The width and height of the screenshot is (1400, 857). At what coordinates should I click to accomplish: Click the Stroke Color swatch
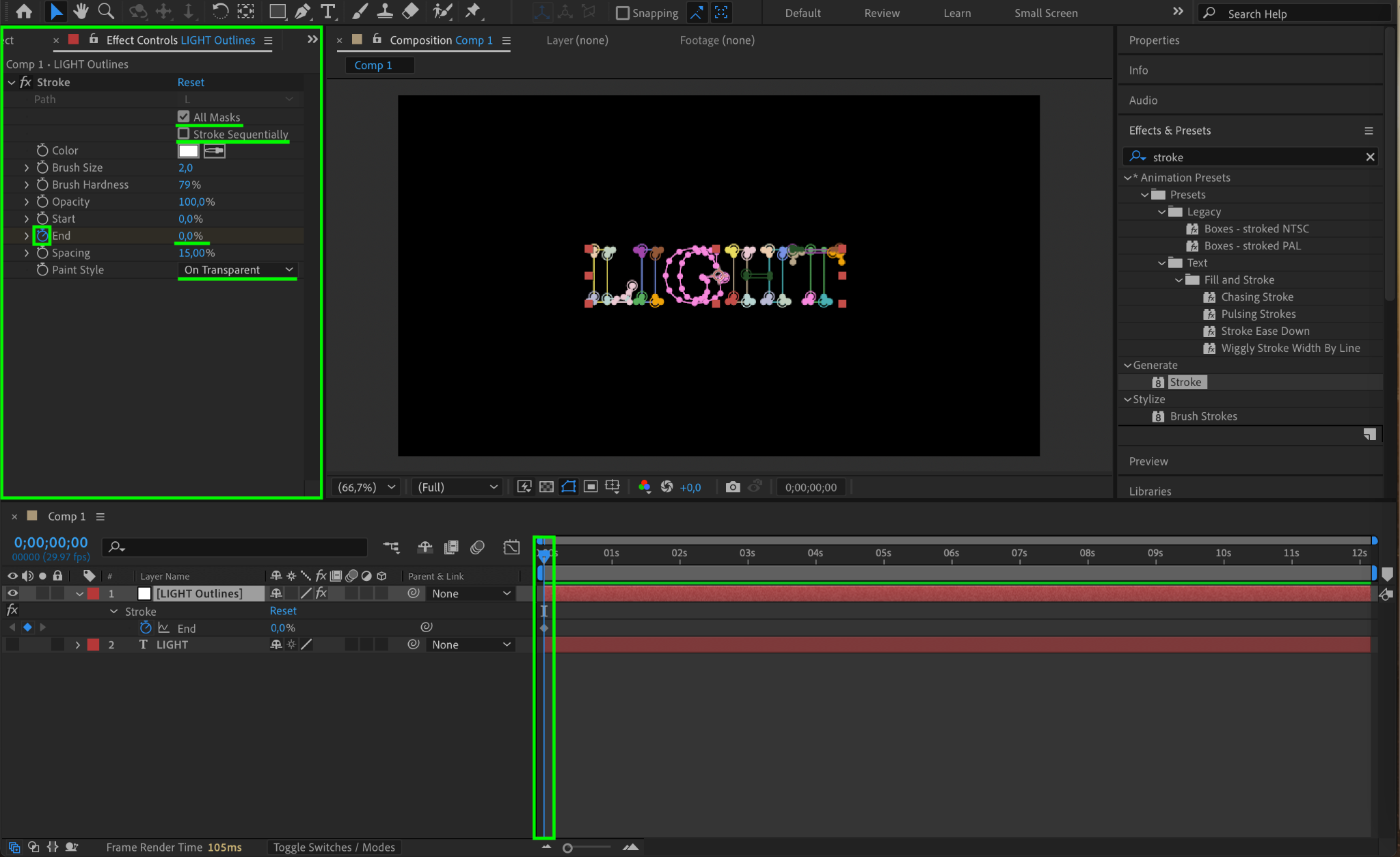pyautogui.click(x=188, y=150)
